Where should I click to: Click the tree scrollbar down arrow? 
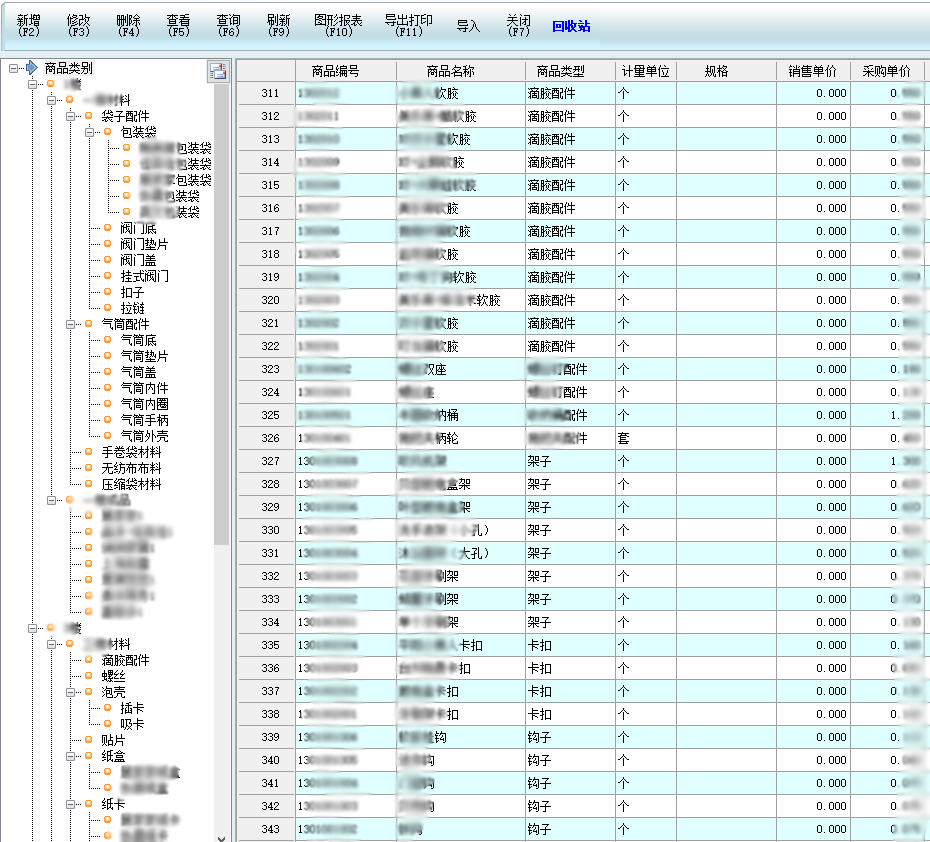pyautogui.click(x=222, y=834)
